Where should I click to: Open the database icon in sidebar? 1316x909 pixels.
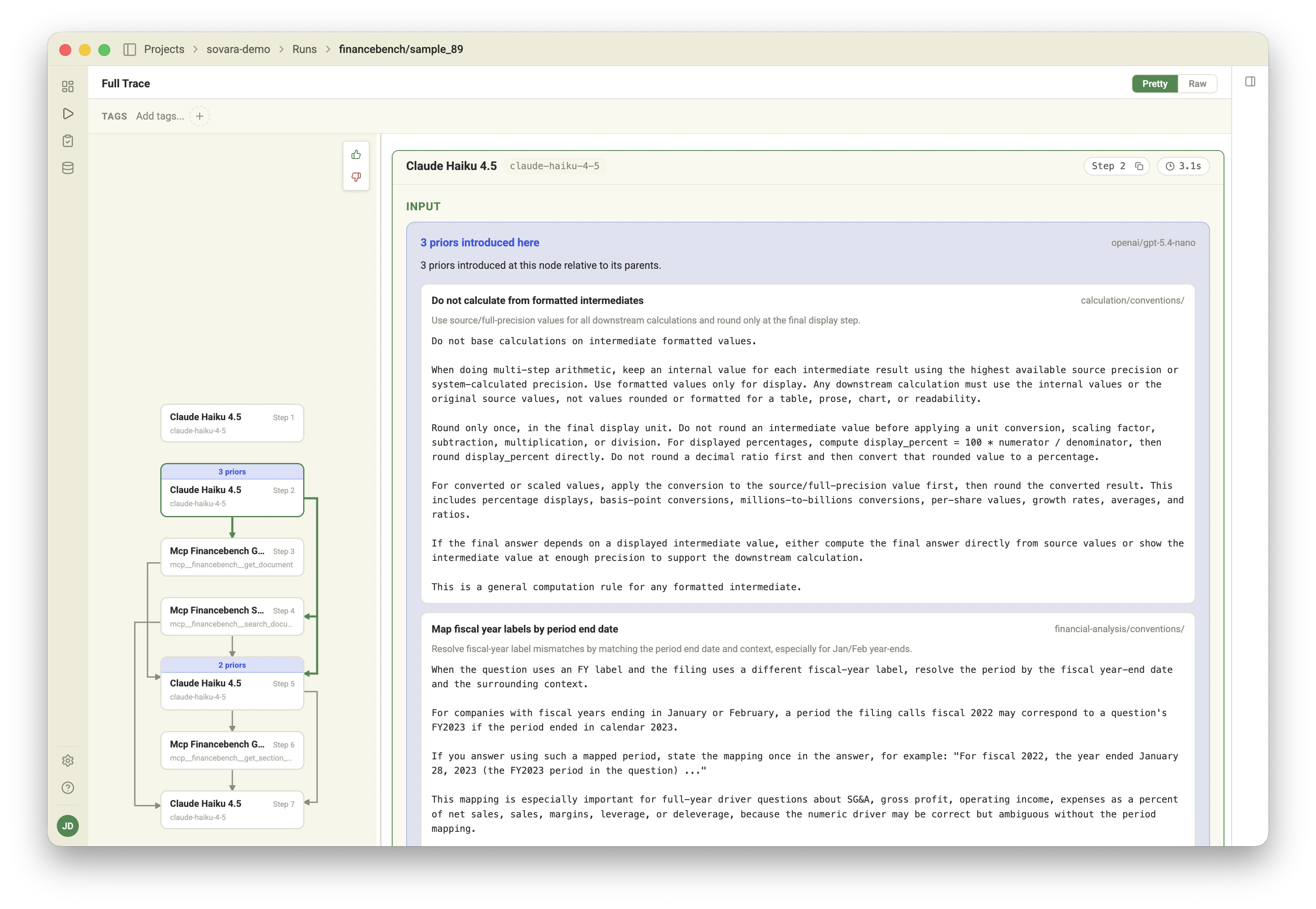pos(68,168)
